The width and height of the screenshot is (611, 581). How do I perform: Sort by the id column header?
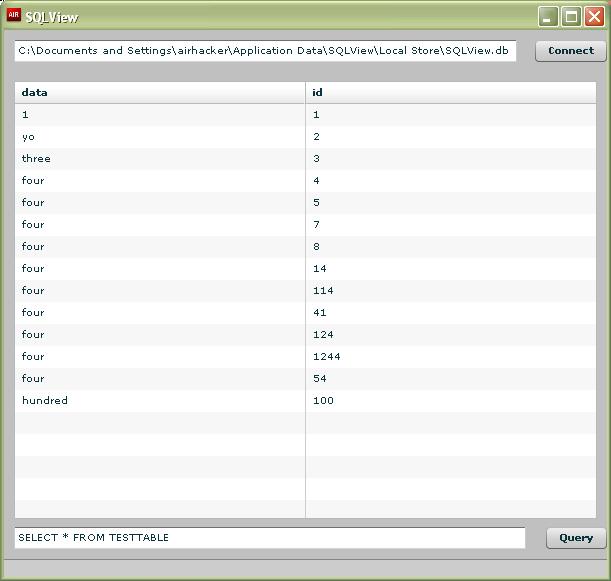451,93
